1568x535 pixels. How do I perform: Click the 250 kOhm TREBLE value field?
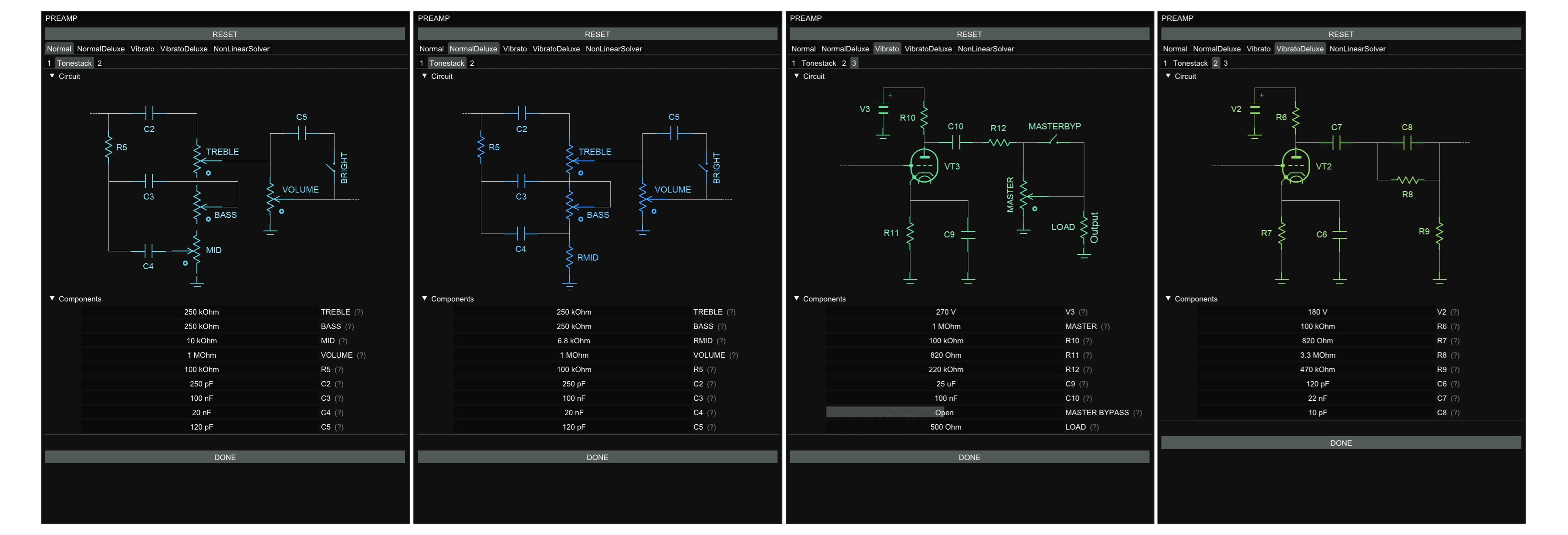[202, 312]
